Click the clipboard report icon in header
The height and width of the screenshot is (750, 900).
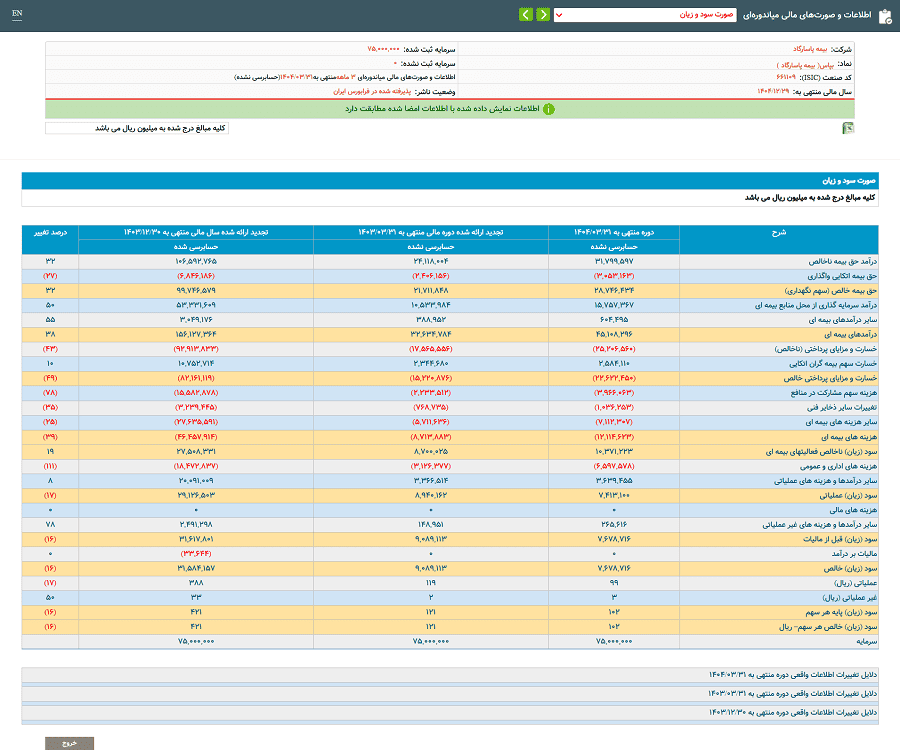click(885, 16)
